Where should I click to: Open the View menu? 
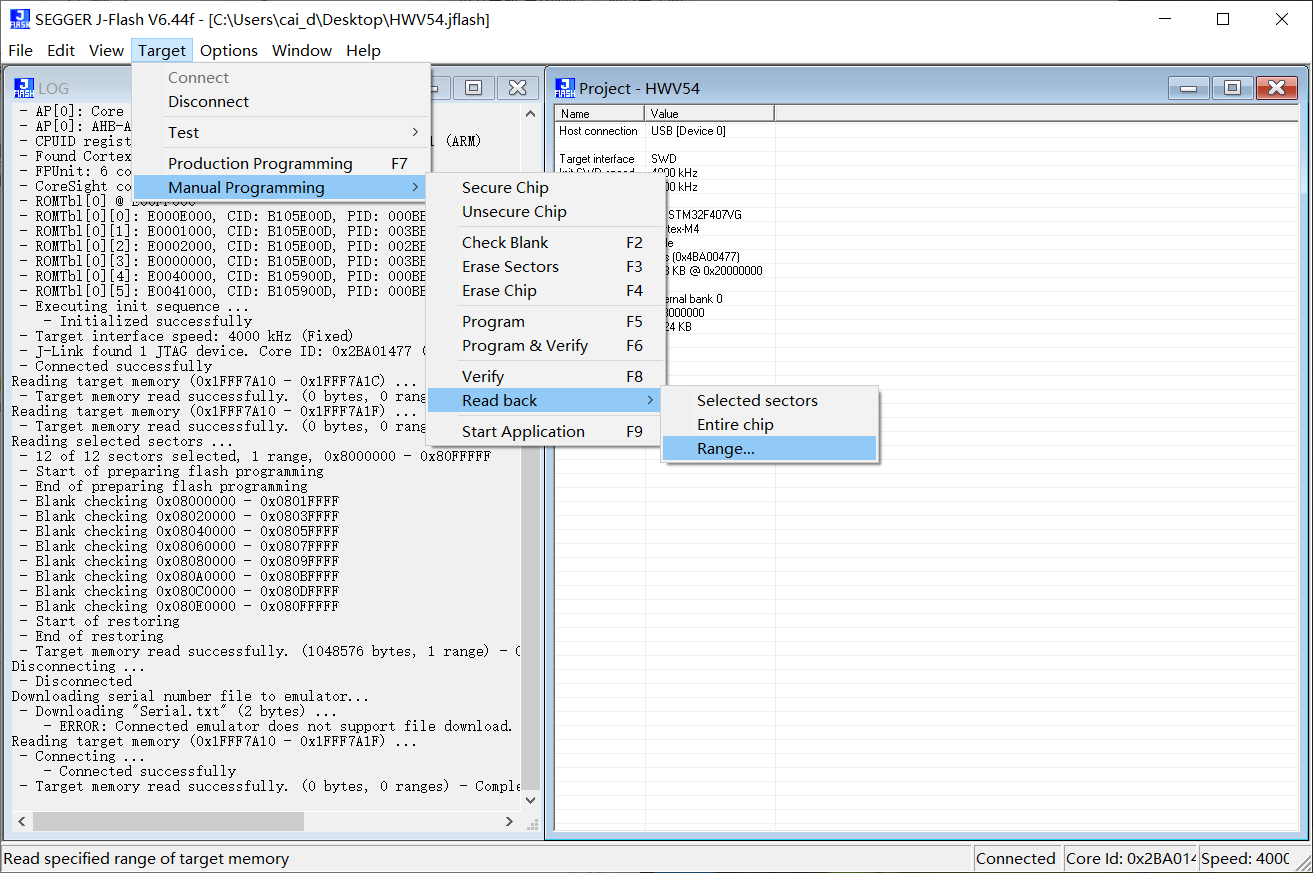106,50
